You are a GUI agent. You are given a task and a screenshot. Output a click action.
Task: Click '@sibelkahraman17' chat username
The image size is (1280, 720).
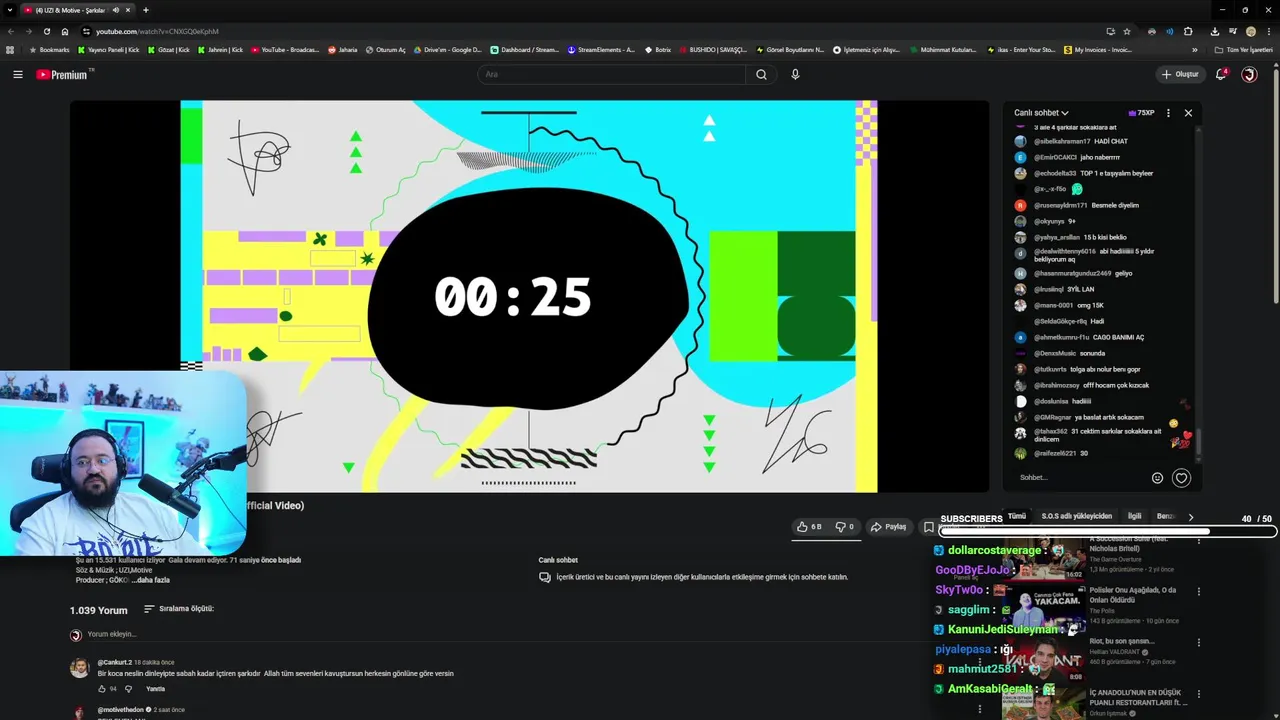pos(1062,141)
